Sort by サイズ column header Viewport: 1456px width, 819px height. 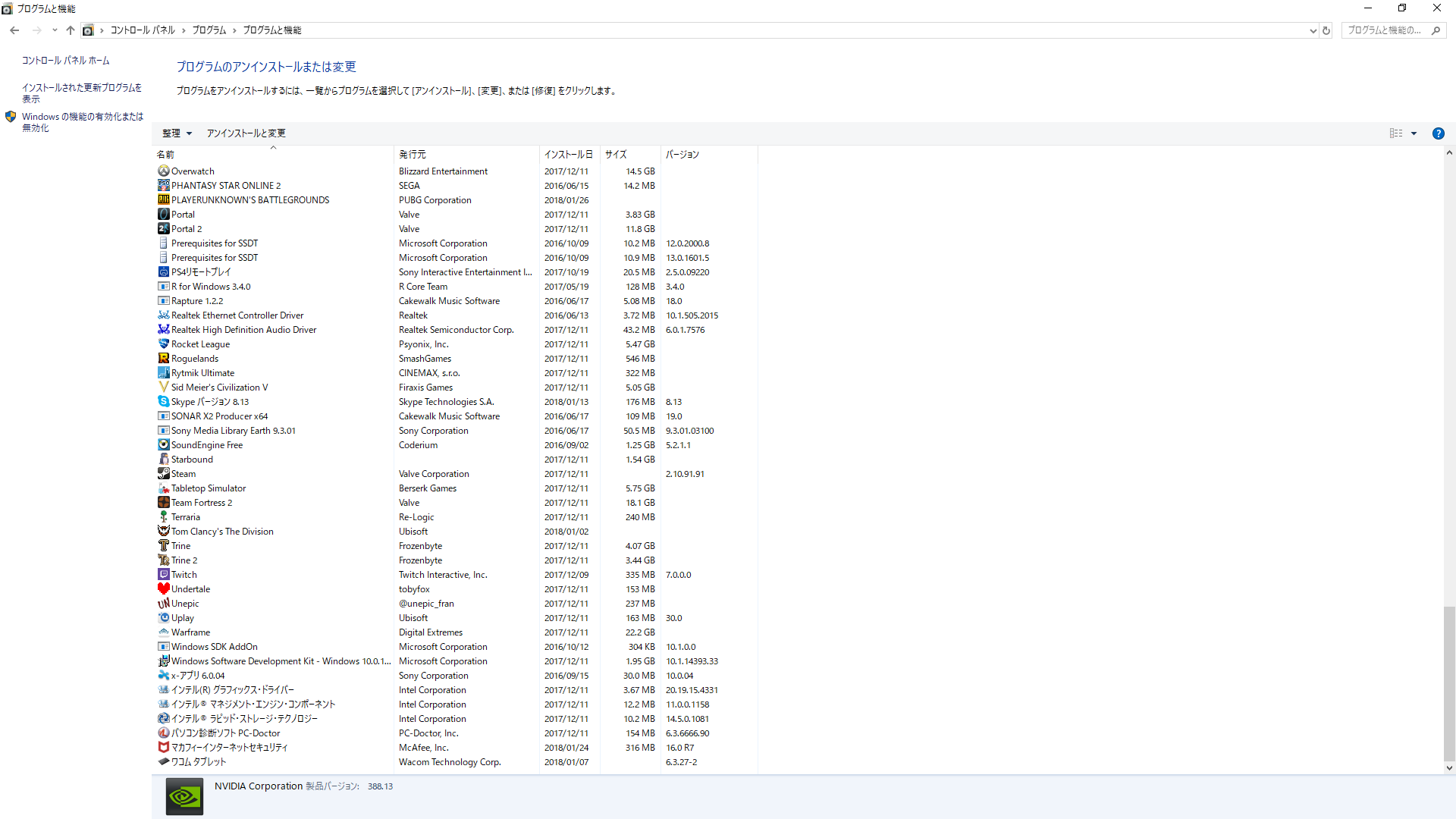pos(616,155)
